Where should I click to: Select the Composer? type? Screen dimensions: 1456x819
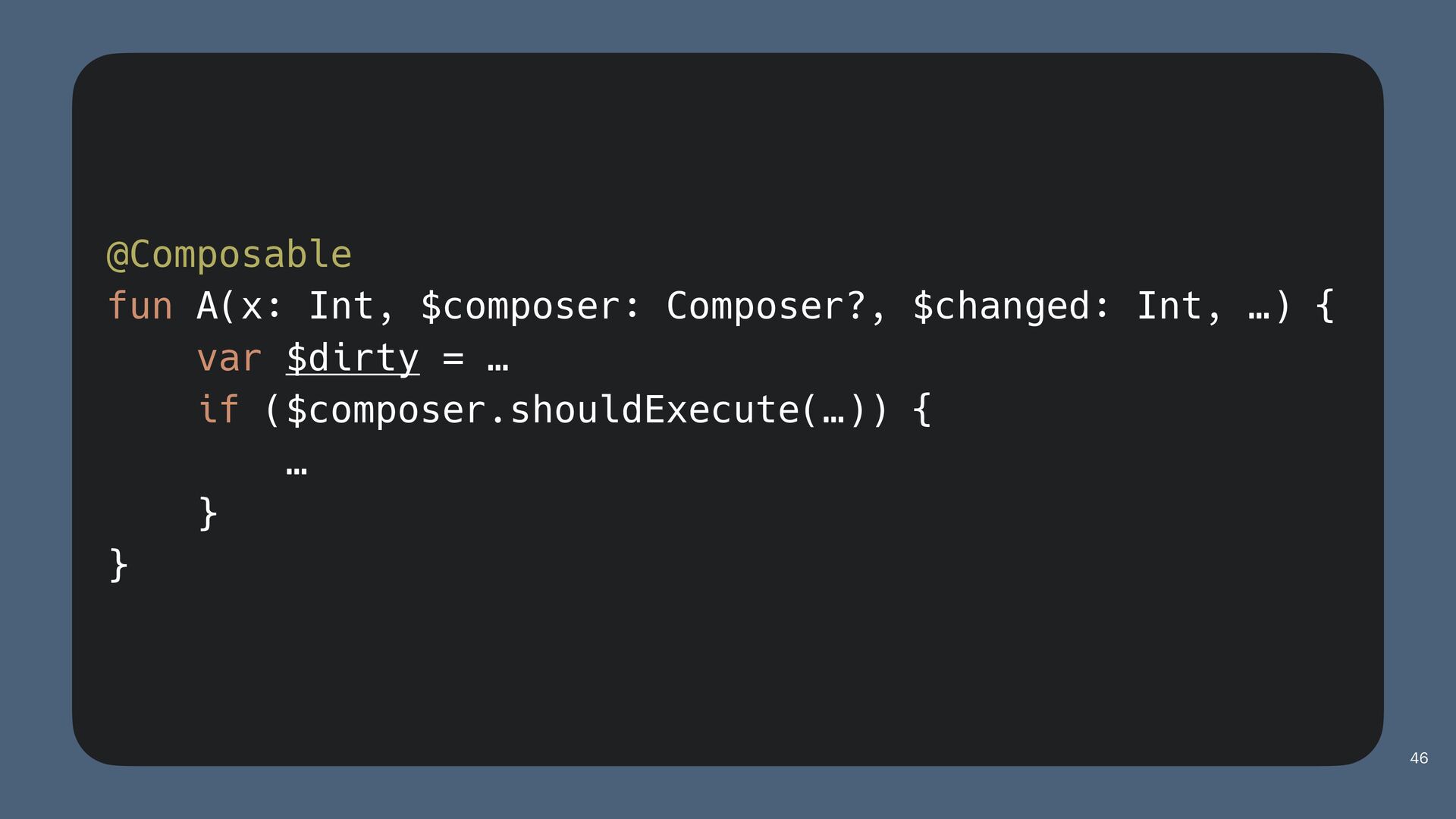point(765,306)
